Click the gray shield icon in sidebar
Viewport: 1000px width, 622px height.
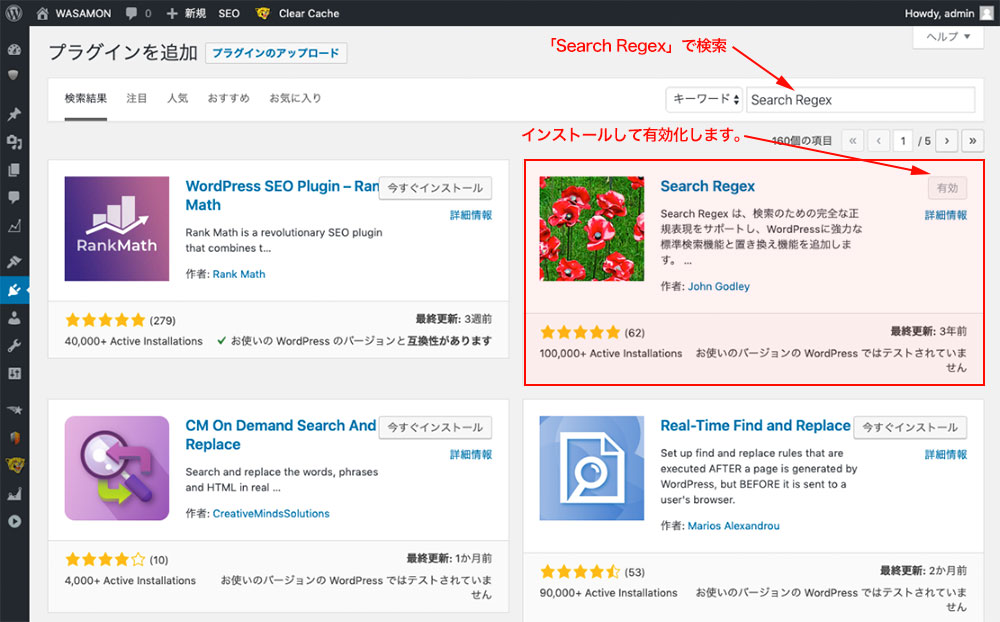tap(13, 75)
